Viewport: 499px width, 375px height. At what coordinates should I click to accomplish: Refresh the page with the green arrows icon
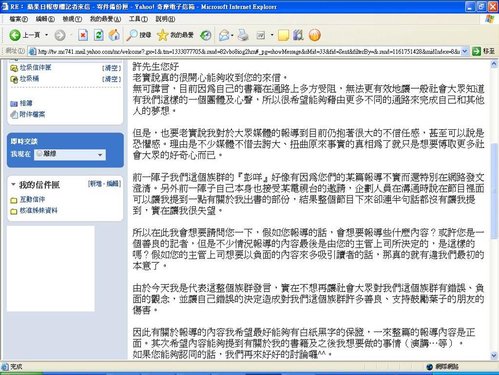(x=99, y=35)
